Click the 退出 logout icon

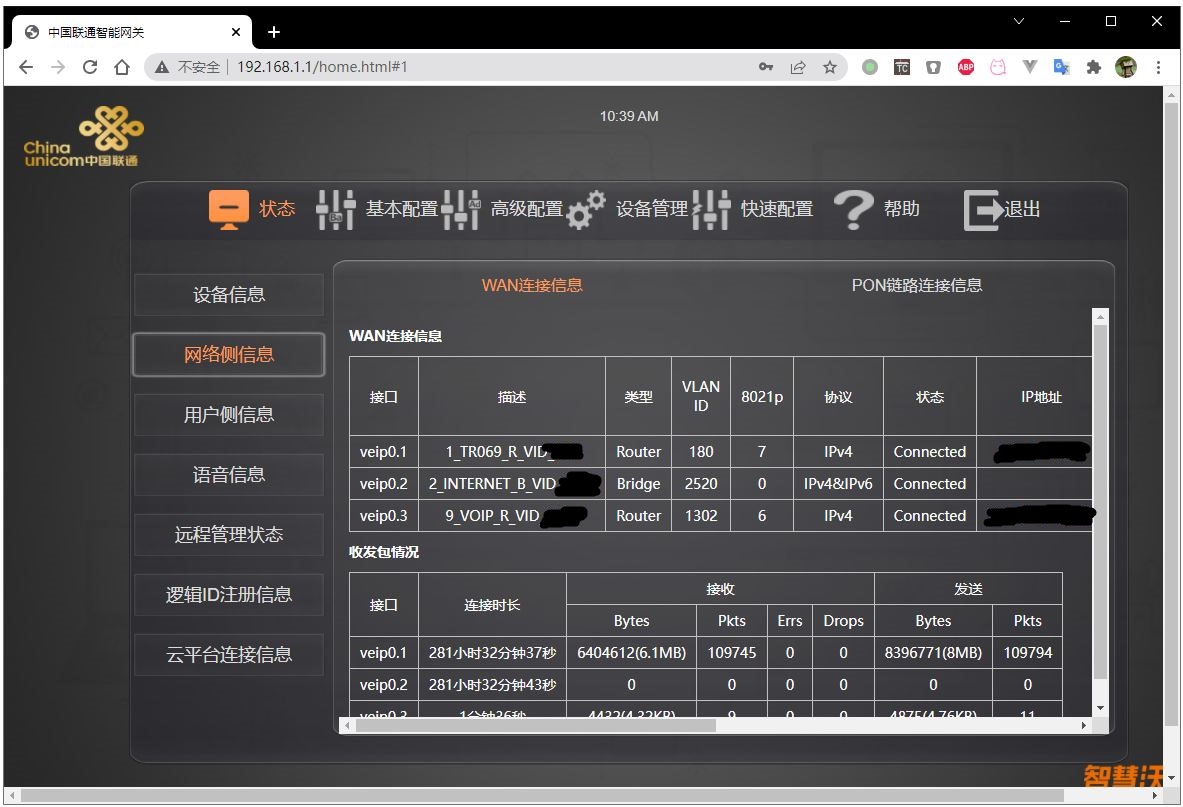983,210
